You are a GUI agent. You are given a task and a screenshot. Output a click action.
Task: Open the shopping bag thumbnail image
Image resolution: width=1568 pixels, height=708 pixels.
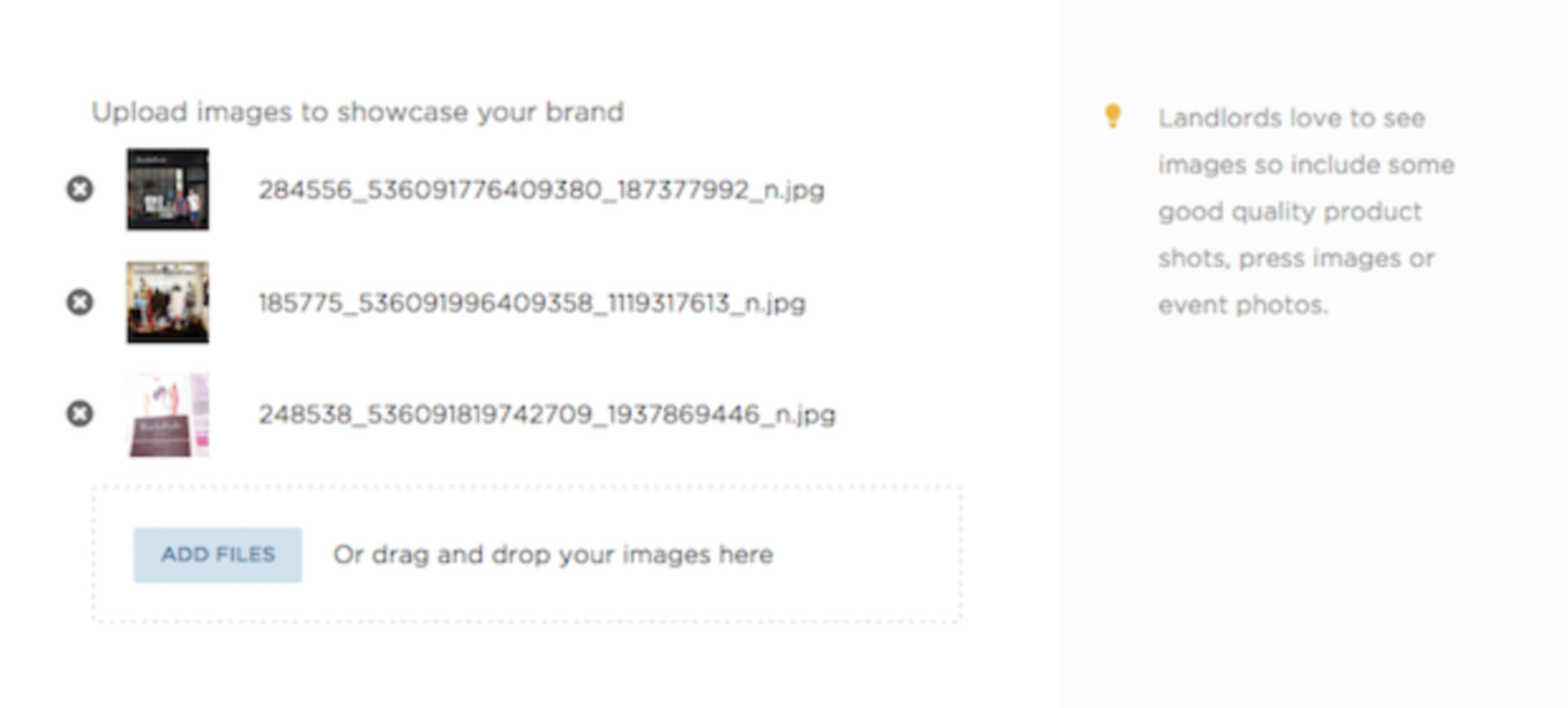click(168, 415)
